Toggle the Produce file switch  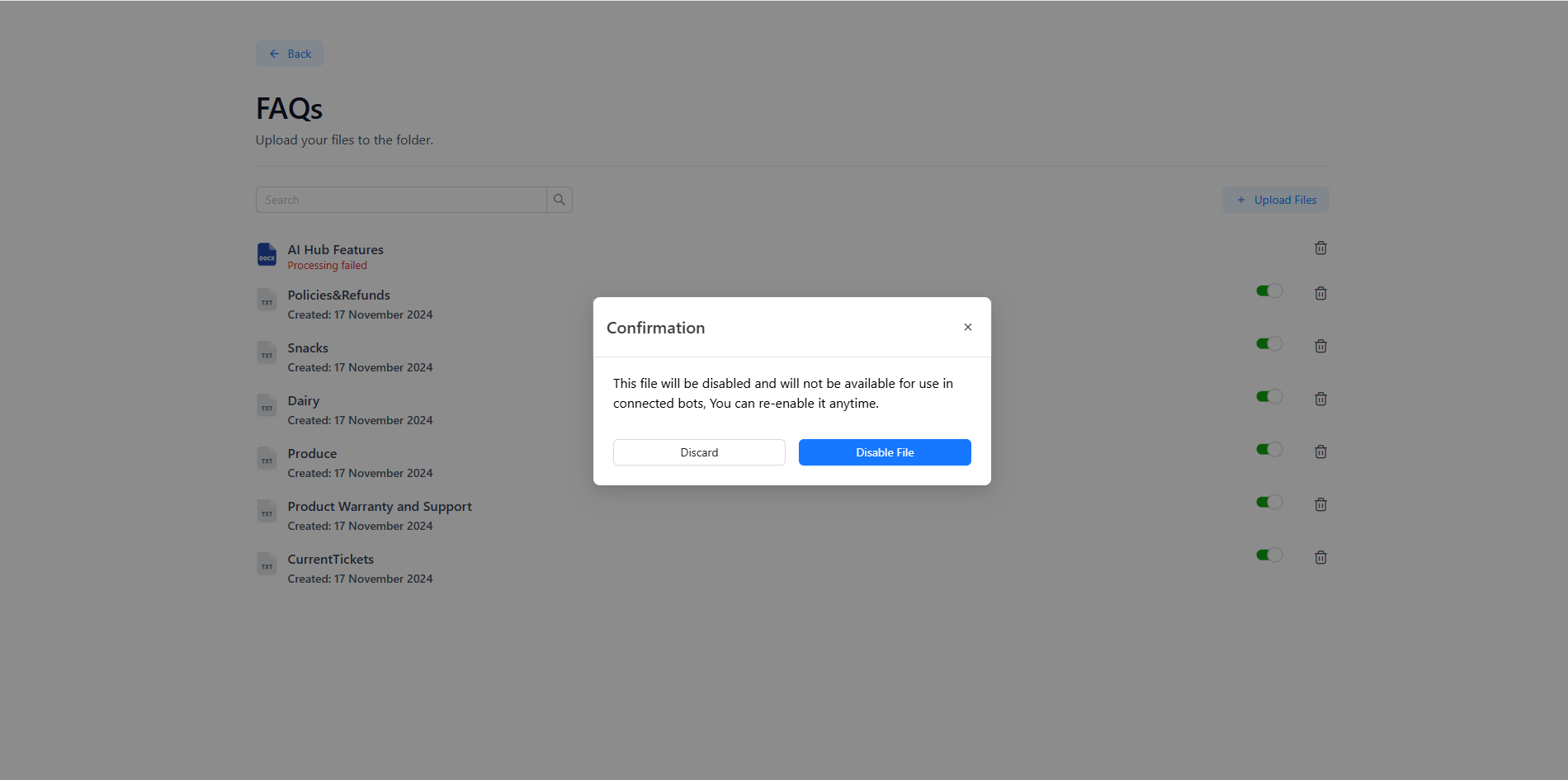[1269, 449]
